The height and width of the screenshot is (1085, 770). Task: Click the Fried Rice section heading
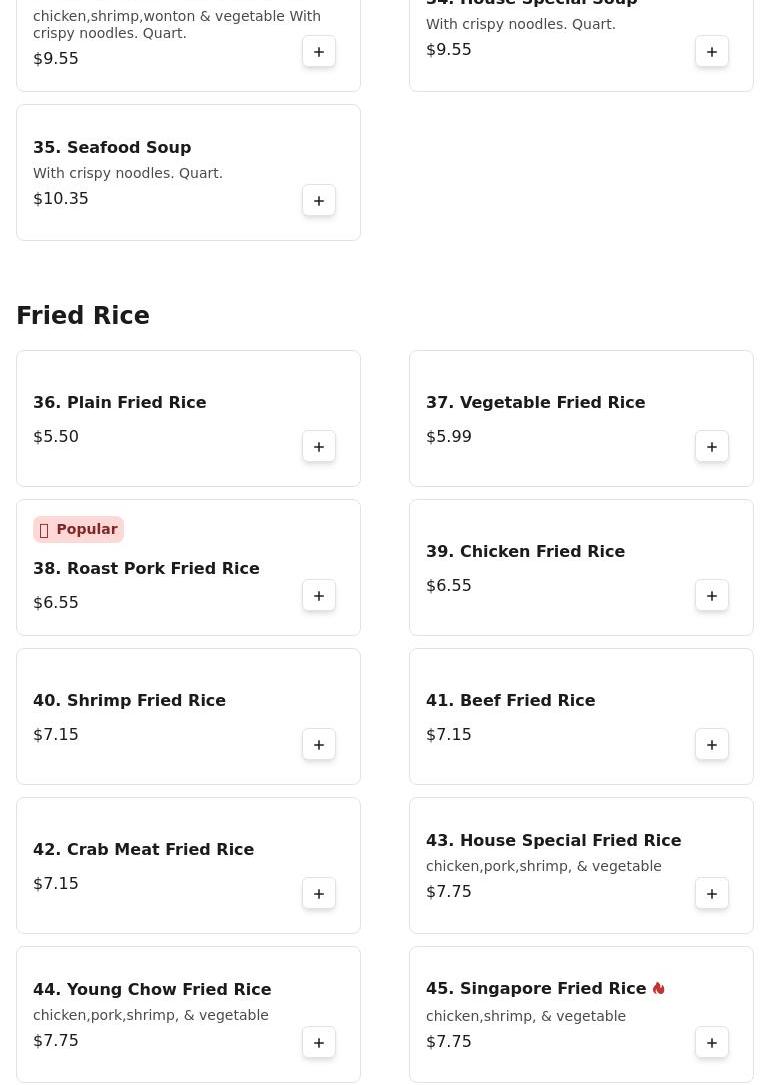(83, 316)
